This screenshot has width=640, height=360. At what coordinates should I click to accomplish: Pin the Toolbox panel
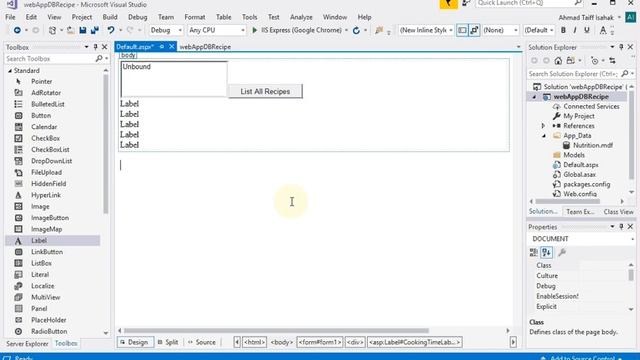96,47
